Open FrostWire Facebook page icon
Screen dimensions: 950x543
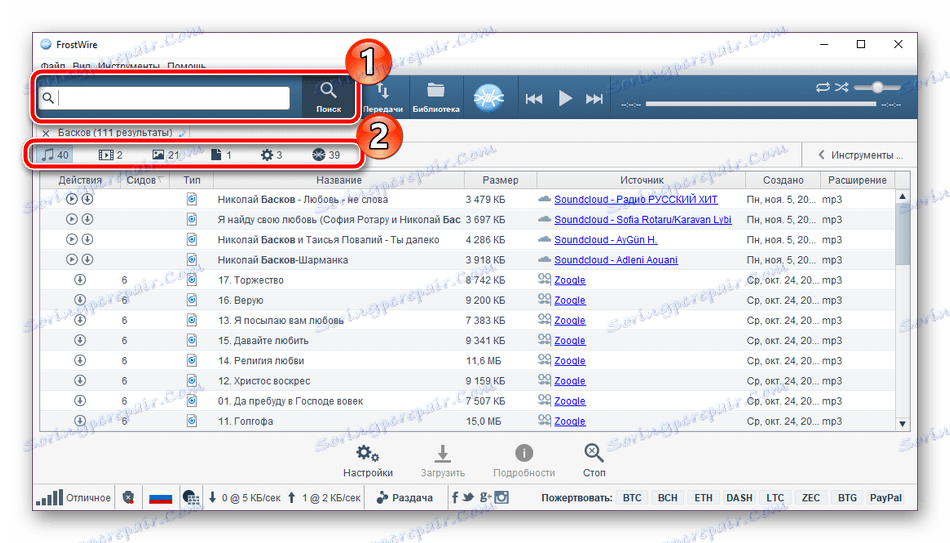[x=455, y=498]
